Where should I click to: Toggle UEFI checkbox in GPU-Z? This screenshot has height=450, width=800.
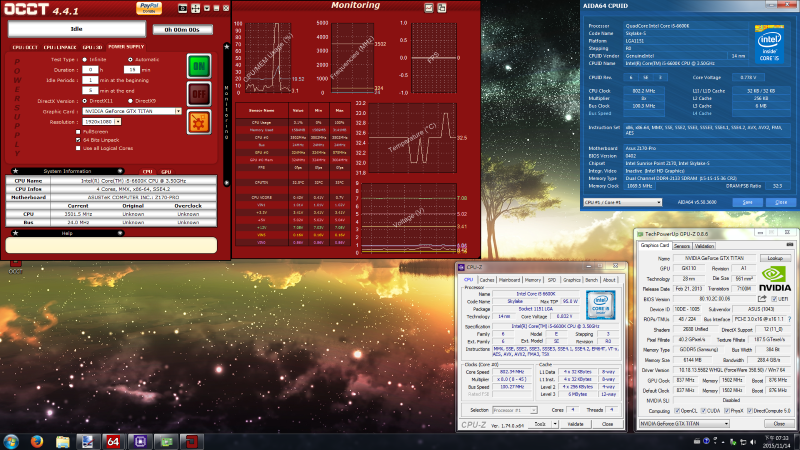[774, 299]
